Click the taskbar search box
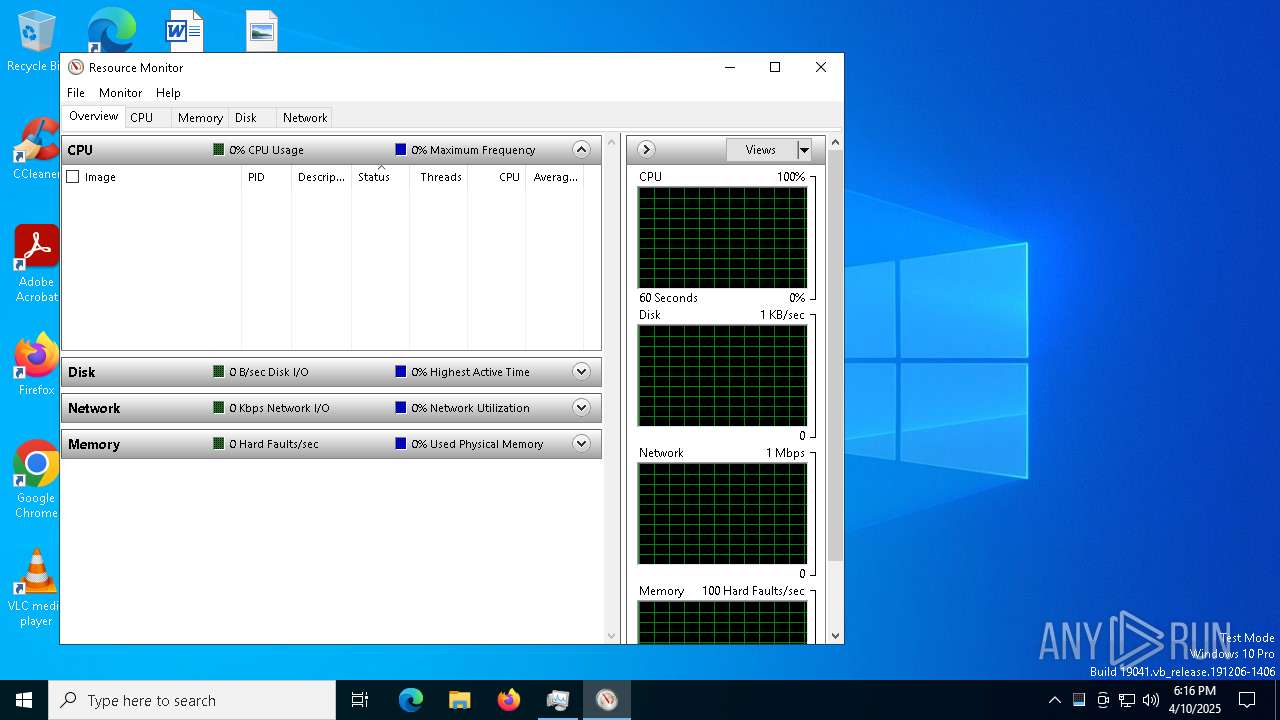1280x720 pixels. (x=192, y=700)
